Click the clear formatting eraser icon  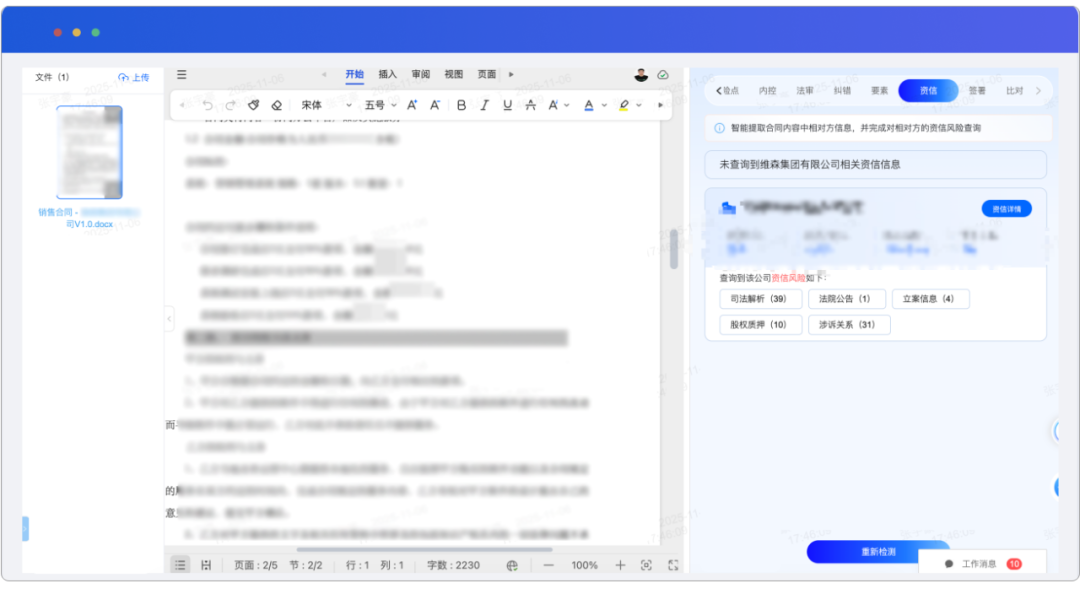[276, 105]
